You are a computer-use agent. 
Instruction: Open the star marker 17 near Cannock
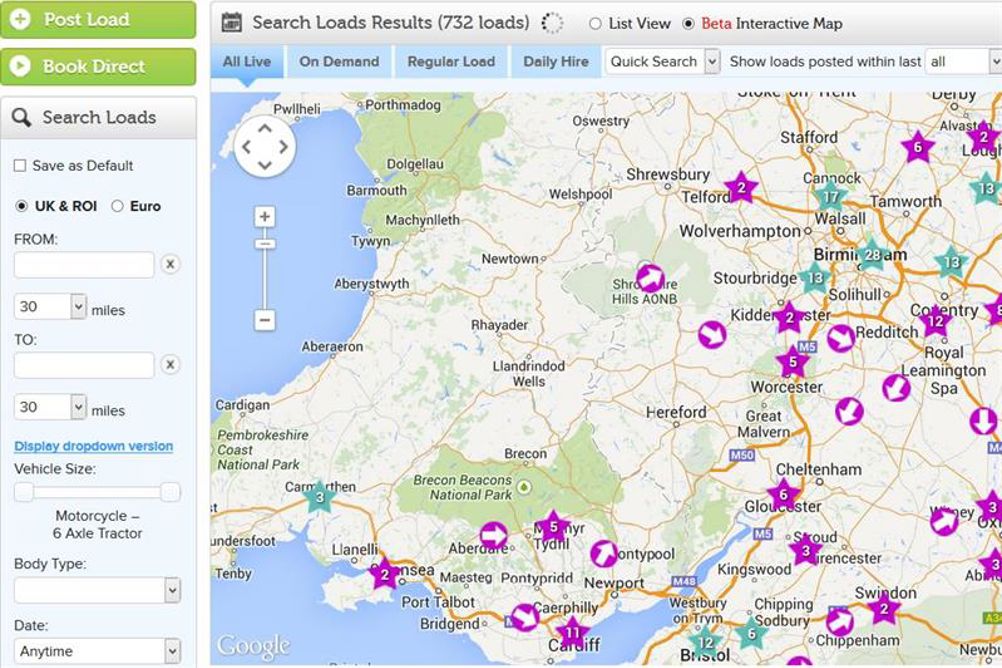831,197
